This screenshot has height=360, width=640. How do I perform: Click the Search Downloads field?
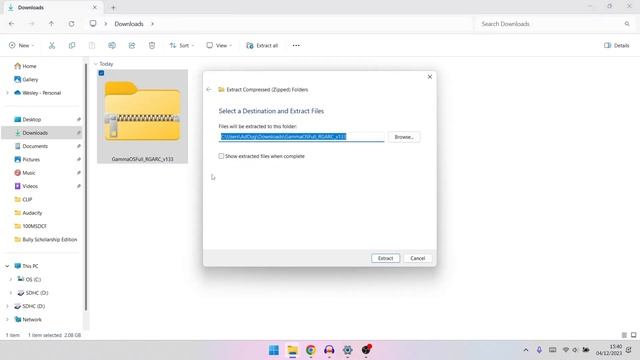pyautogui.click(x=551, y=24)
